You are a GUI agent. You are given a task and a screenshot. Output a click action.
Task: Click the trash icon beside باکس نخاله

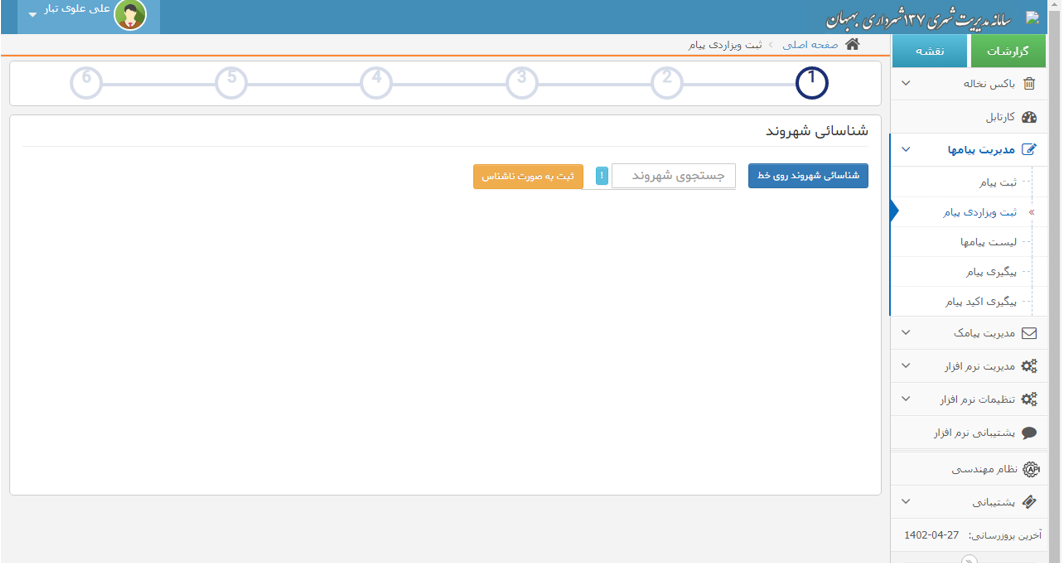pos(1029,84)
